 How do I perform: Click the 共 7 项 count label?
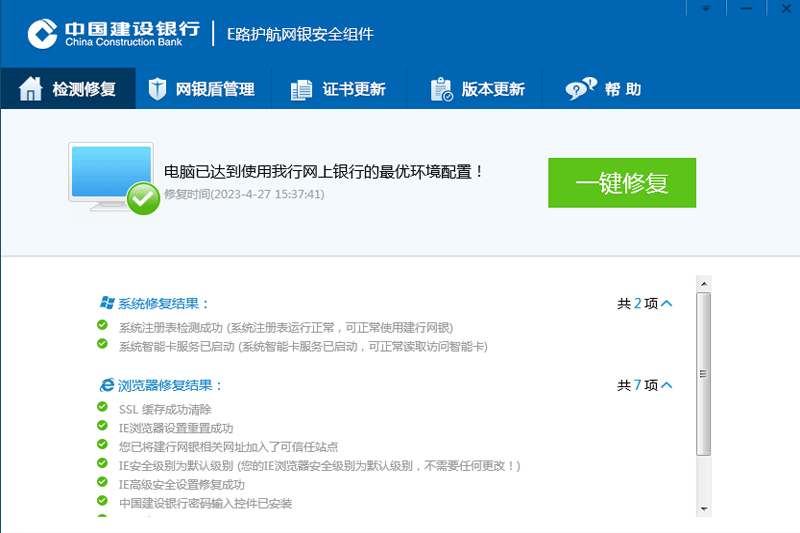tap(638, 385)
